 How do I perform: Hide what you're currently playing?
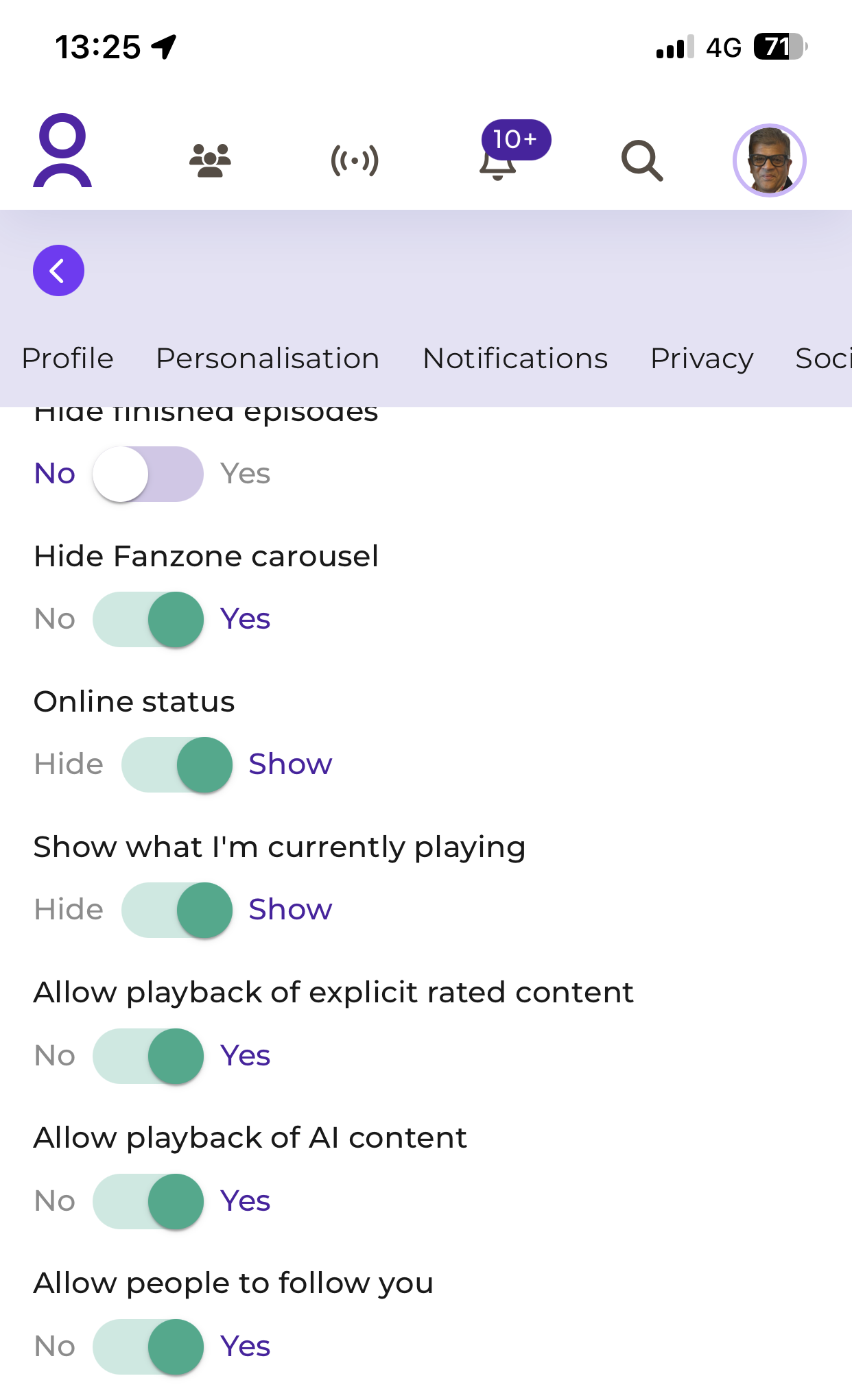[177, 909]
